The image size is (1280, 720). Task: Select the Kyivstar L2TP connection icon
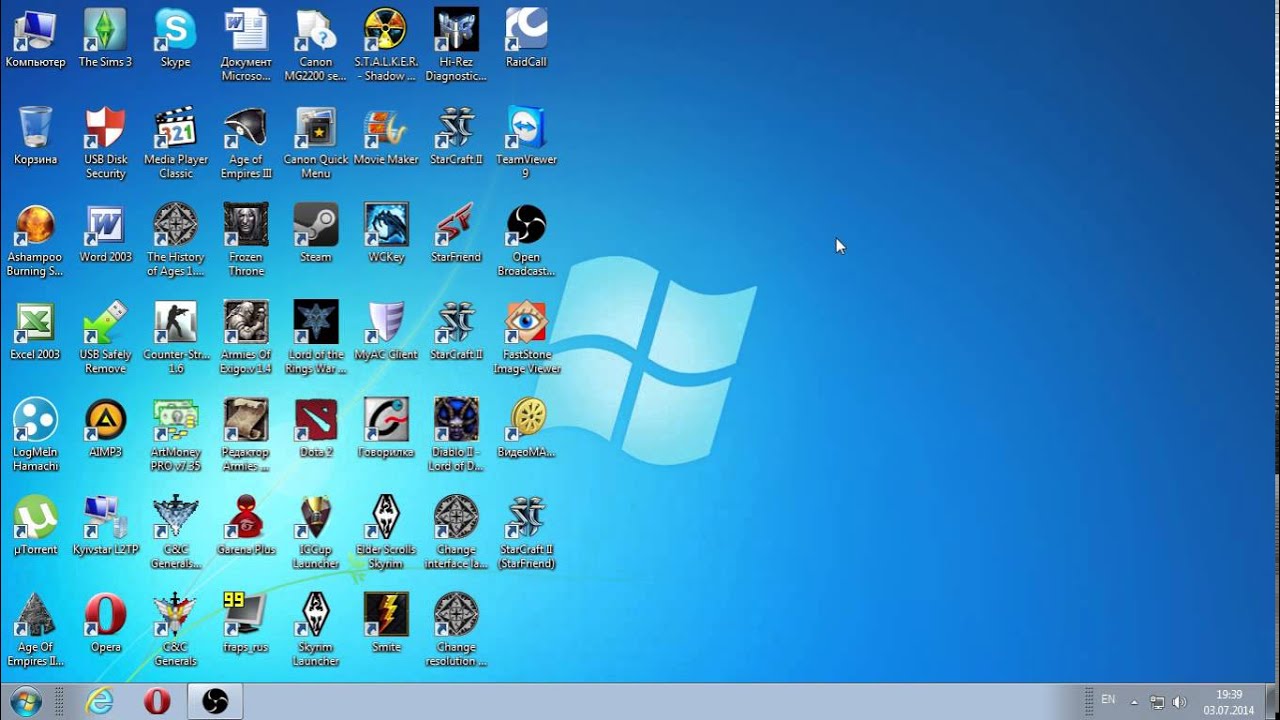[105, 527]
